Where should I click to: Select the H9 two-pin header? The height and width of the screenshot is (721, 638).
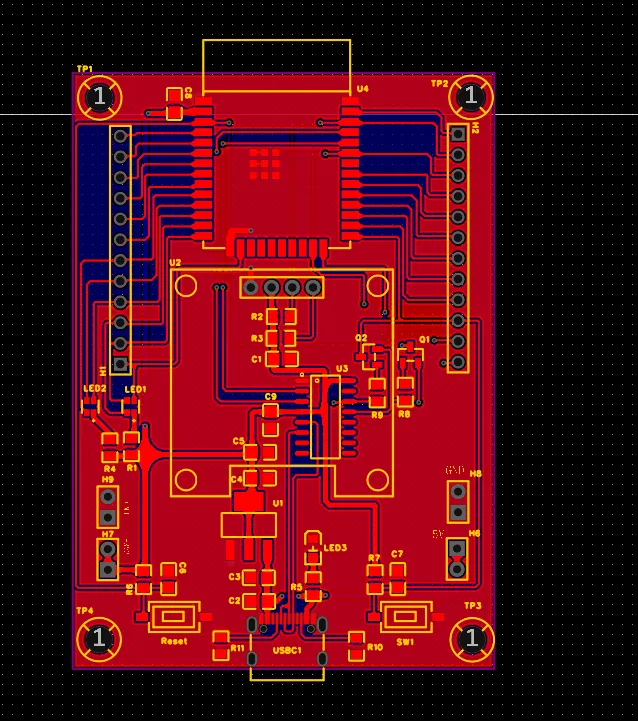tap(108, 507)
